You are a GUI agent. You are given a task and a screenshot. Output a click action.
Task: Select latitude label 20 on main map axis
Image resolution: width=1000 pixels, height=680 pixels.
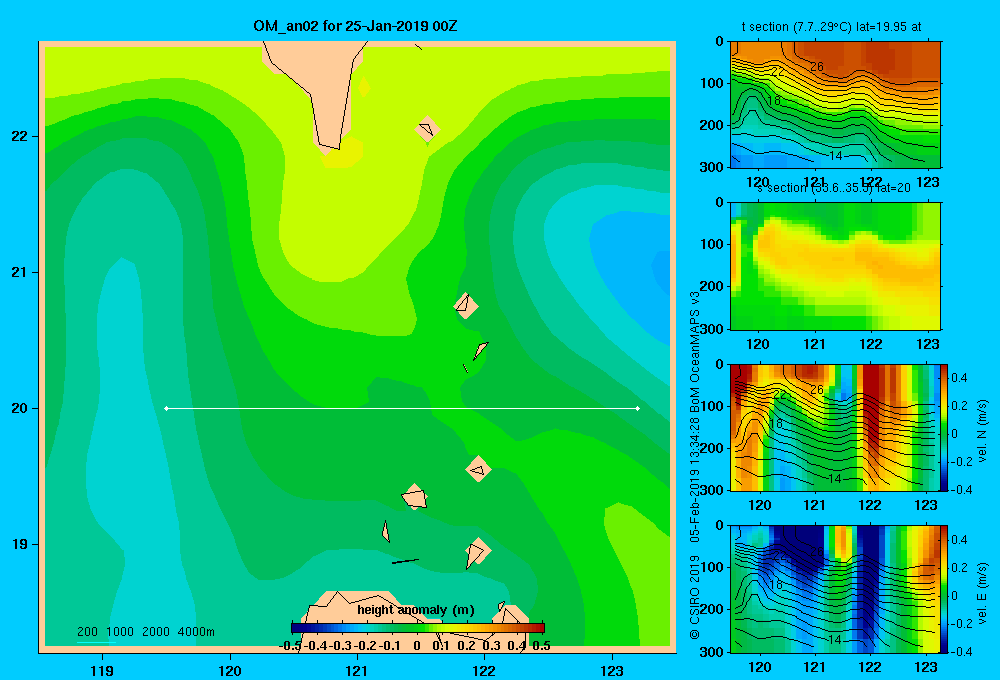20,408
